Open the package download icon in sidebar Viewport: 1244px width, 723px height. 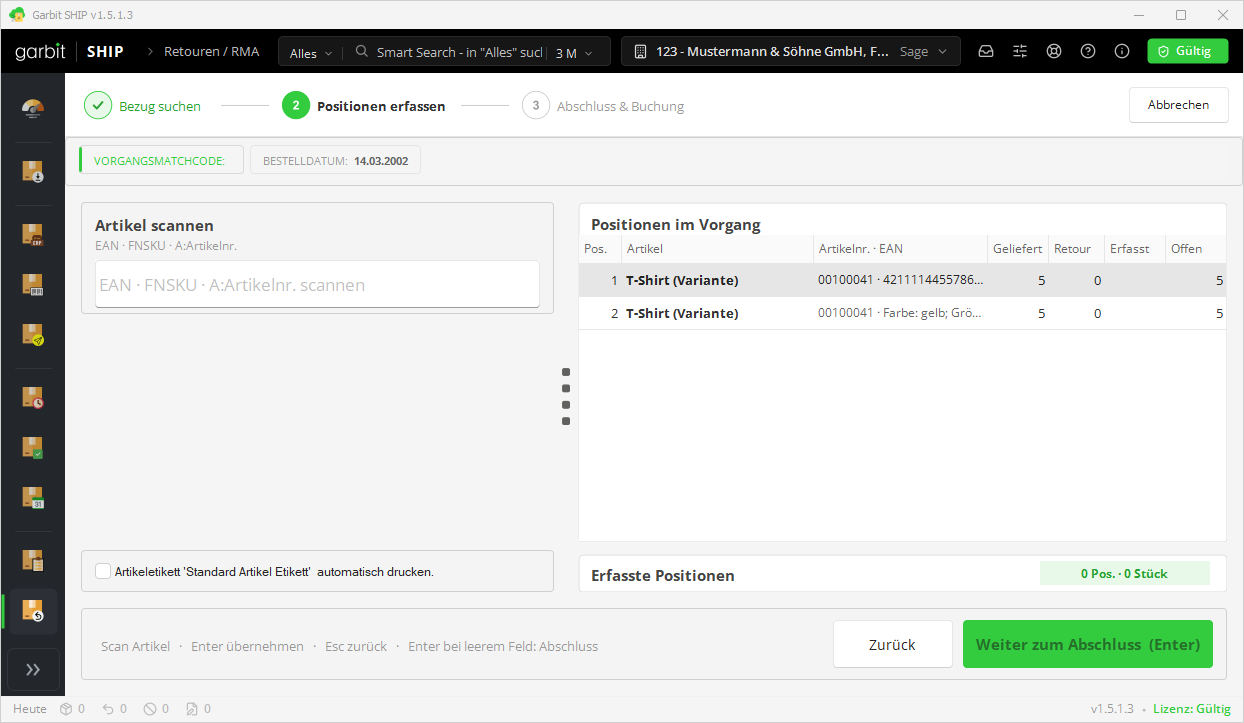33,171
